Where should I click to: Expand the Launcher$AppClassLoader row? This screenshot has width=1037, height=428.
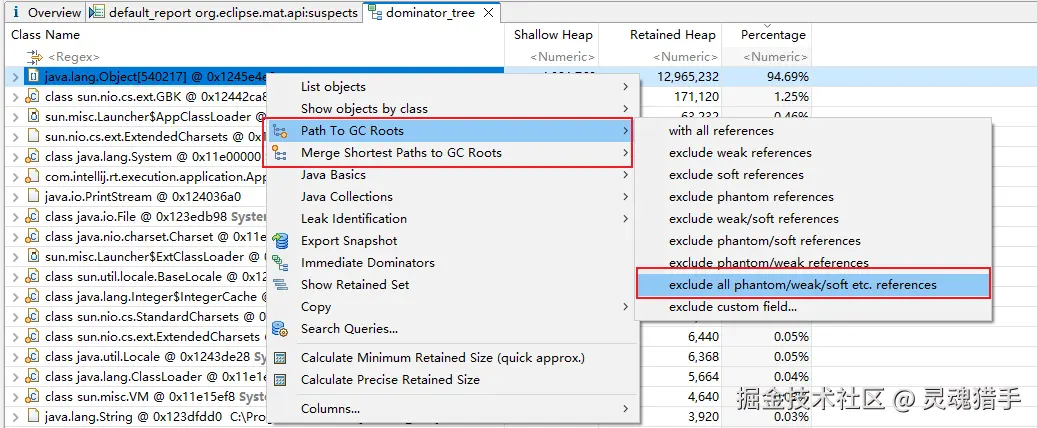15,117
